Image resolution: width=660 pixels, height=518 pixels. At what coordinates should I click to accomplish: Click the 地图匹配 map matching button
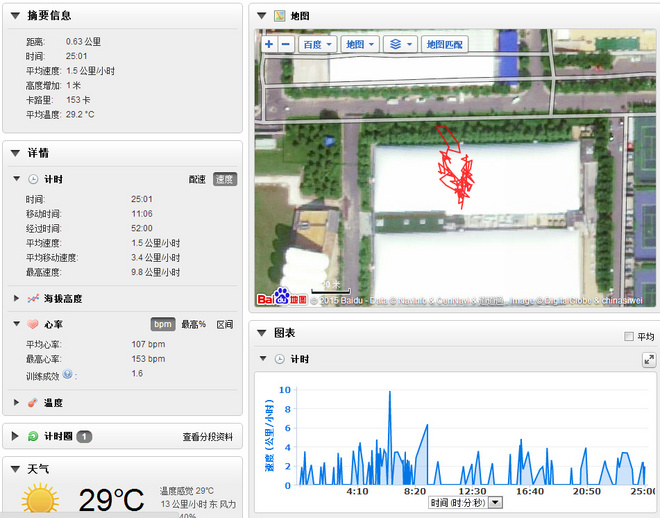click(x=444, y=45)
